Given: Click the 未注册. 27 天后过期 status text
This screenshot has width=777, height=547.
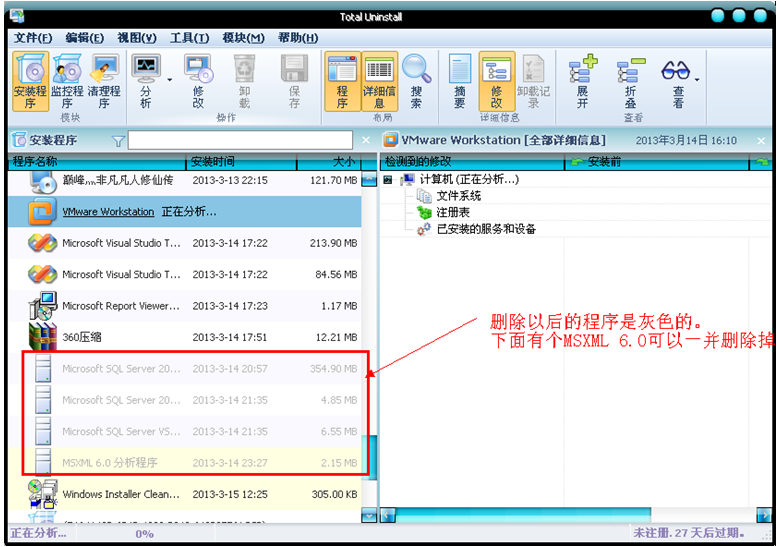Looking at the screenshot, I should pos(689,533).
